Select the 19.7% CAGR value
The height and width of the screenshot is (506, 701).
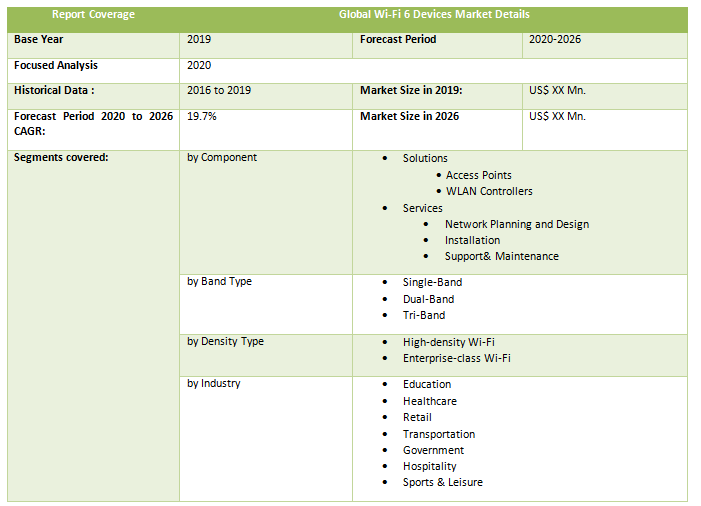[202, 116]
